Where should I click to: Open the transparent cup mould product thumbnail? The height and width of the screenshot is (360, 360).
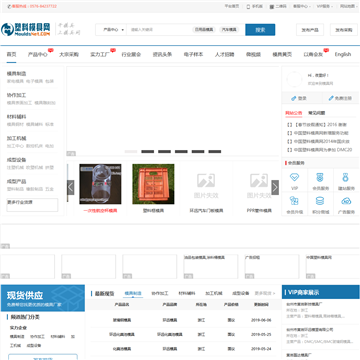pyautogui.click(x=100, y=184)
